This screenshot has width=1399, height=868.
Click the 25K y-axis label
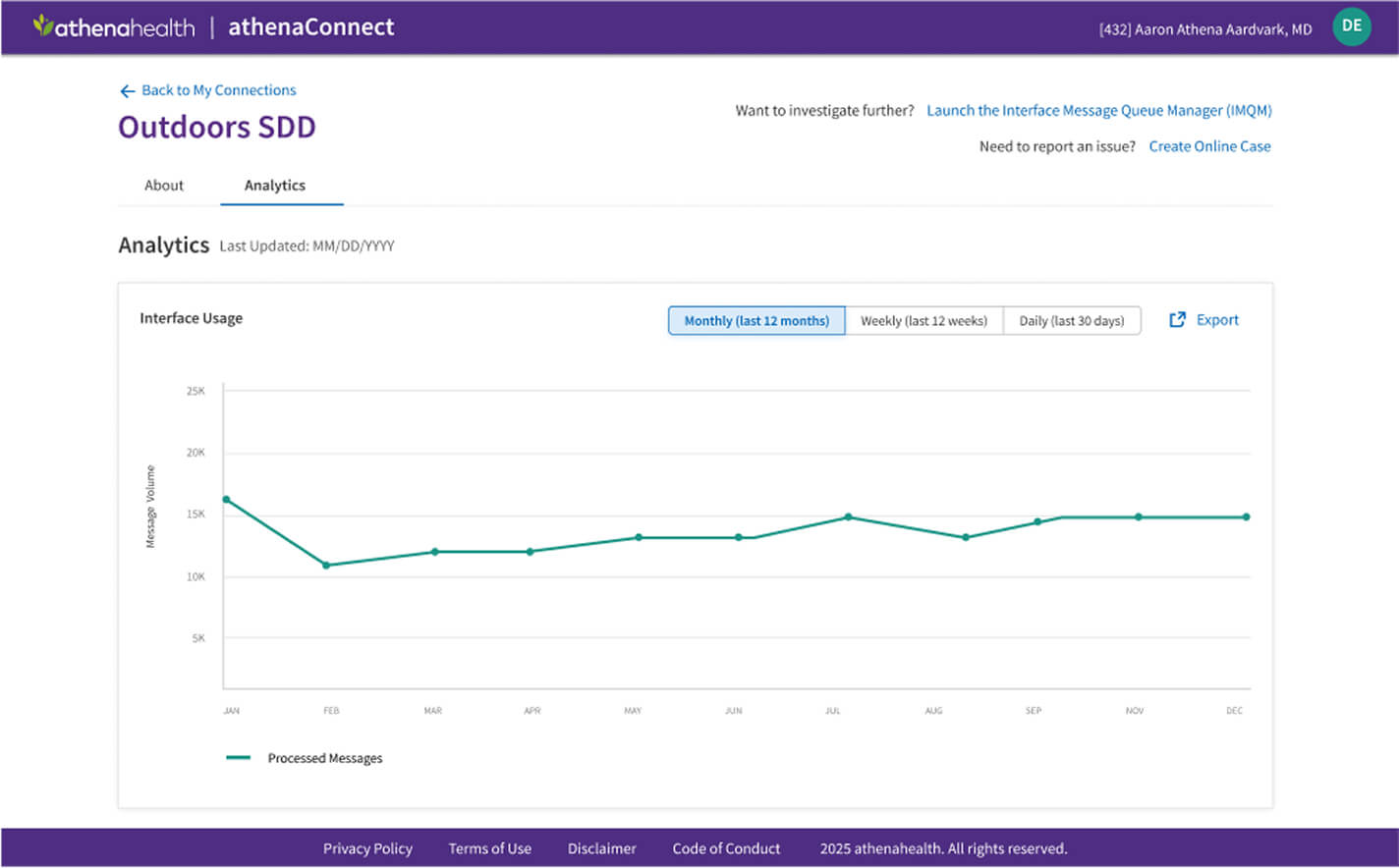pos(196,391)
